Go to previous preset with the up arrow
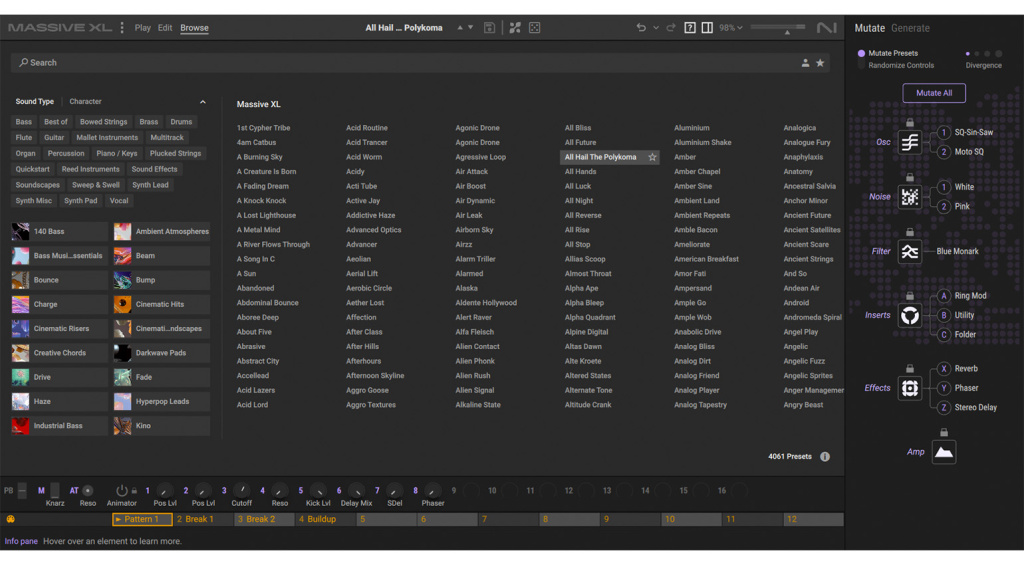Image resolution: width=1024 pixels, height=565 pixels. click(460, 27)
